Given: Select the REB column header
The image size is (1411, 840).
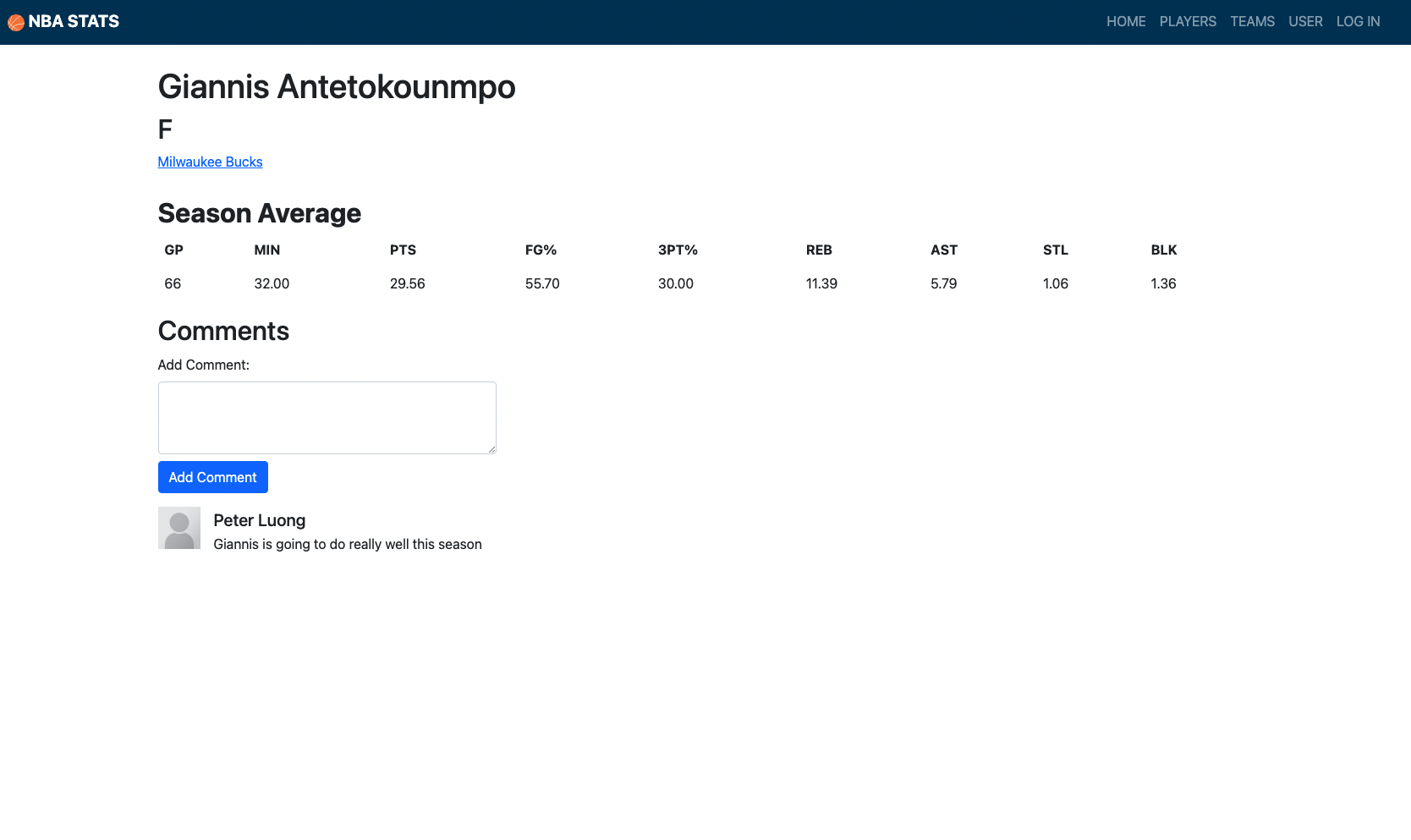Looking at the screenshot, I should click(x=819, y=250).
